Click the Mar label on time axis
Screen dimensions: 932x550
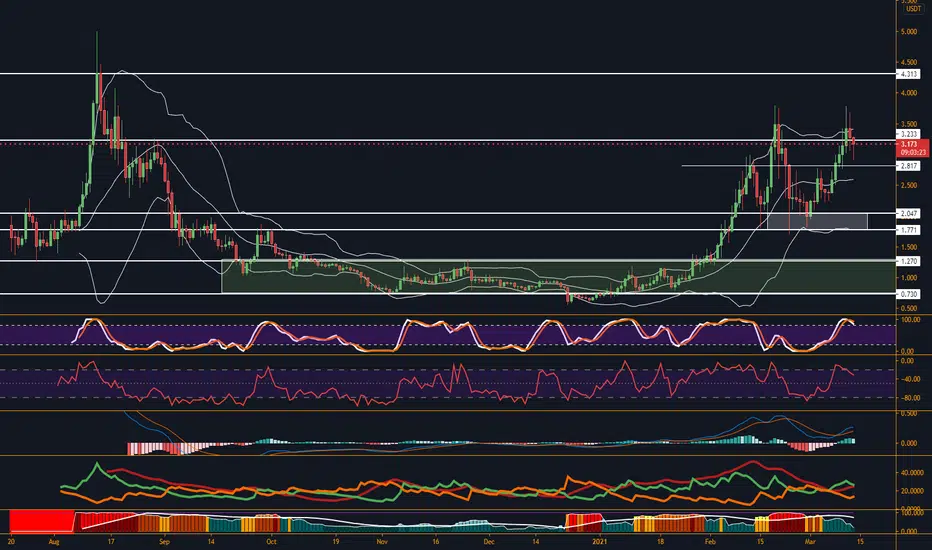[810, 542]
